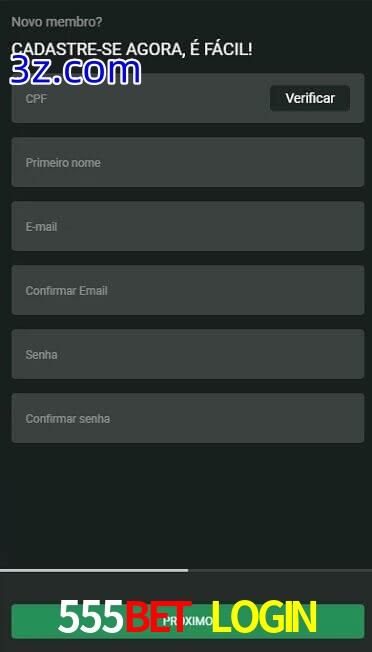Click the green PROXIMO button
Viewport: 372px width, 652px height.
pyautogui.click(x=188, y=622)
